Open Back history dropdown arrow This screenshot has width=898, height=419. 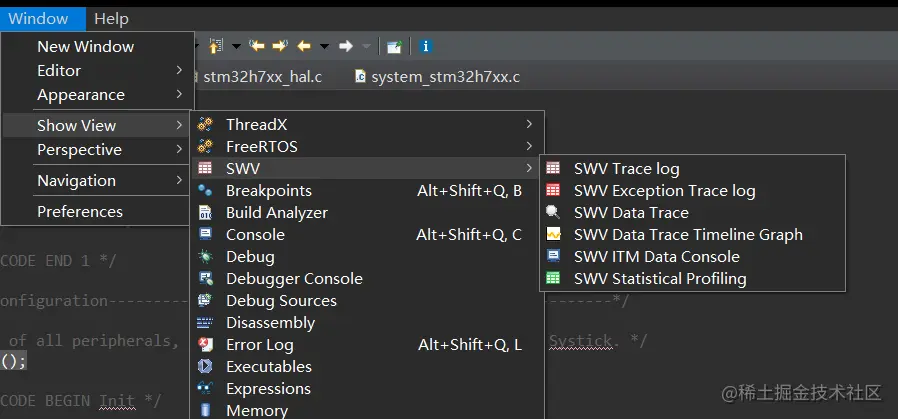click(324, 46)
